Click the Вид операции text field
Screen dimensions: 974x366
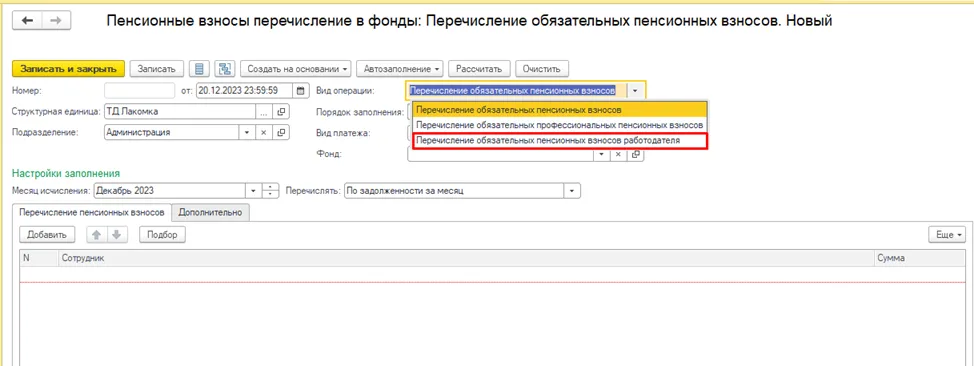[516, 91]
